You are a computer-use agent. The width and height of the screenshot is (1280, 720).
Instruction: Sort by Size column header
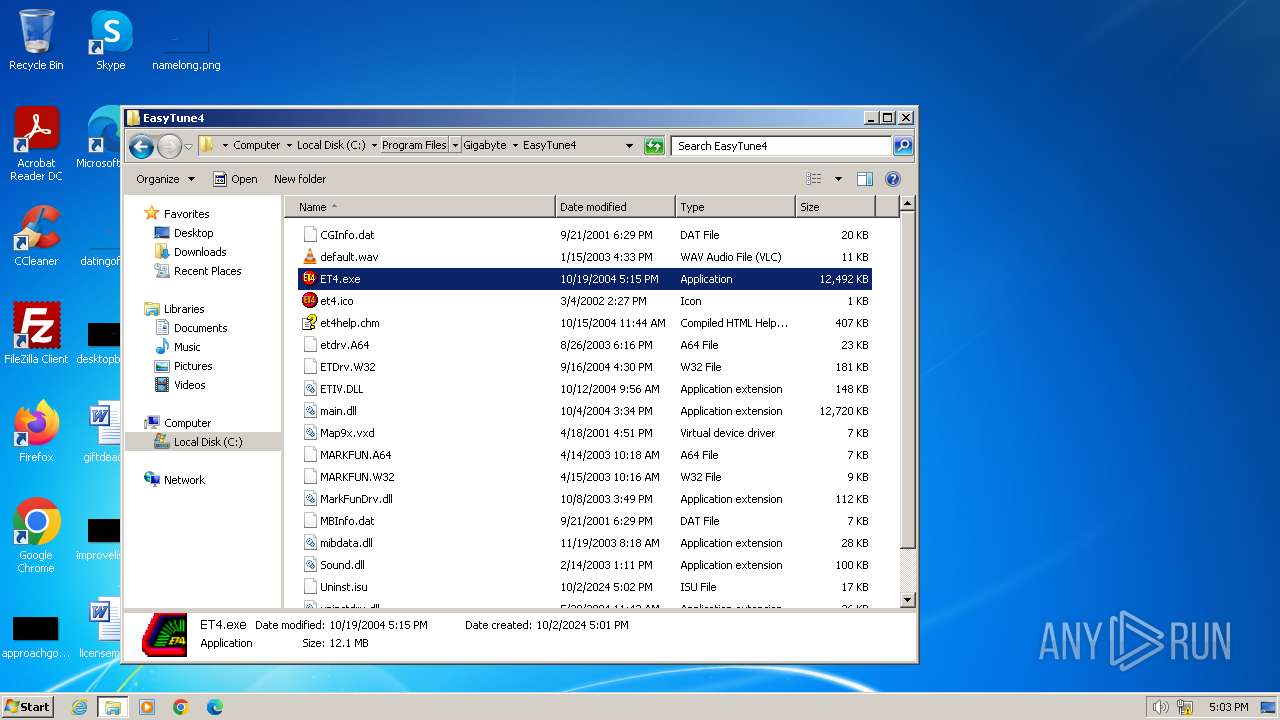pyautogui.click(x=835, y=207)
